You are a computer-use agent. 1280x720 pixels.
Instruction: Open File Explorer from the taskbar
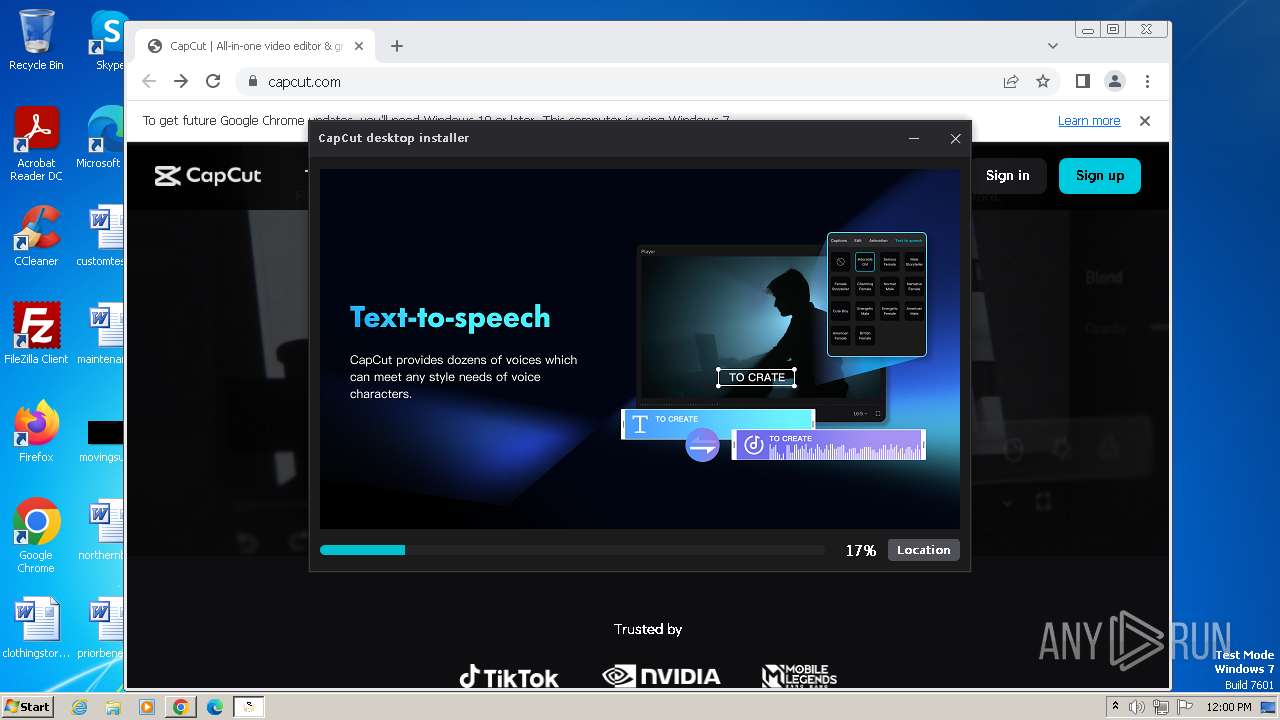pos(113,707)
